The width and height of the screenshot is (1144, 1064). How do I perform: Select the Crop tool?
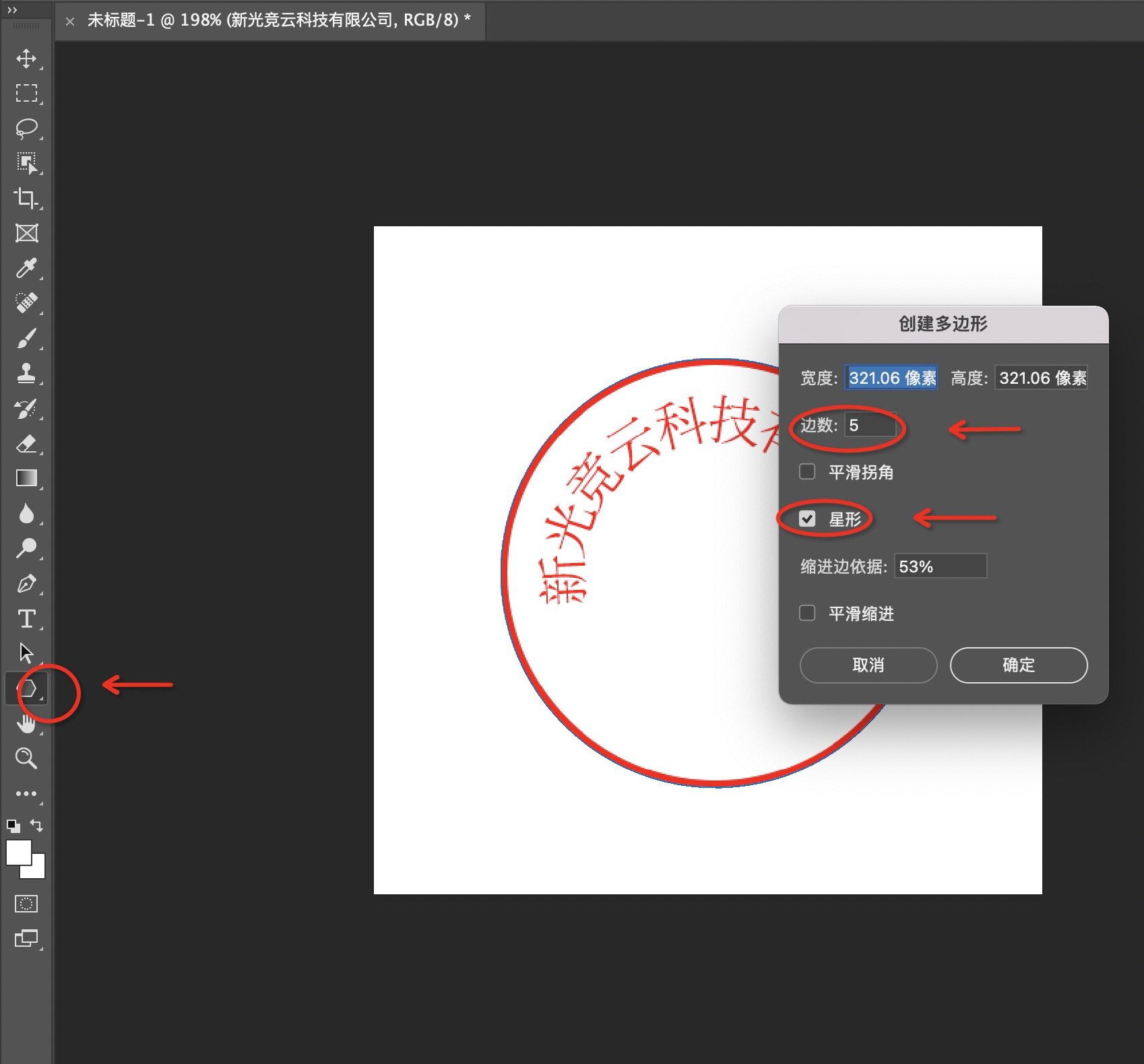[26, 198]
